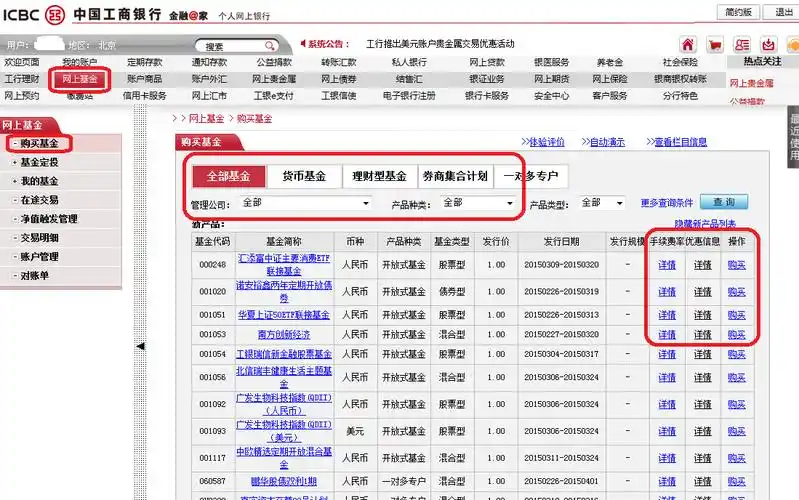Open 定期存款 menu item
The width and height of the screenshot is (799, 500).
145,62
